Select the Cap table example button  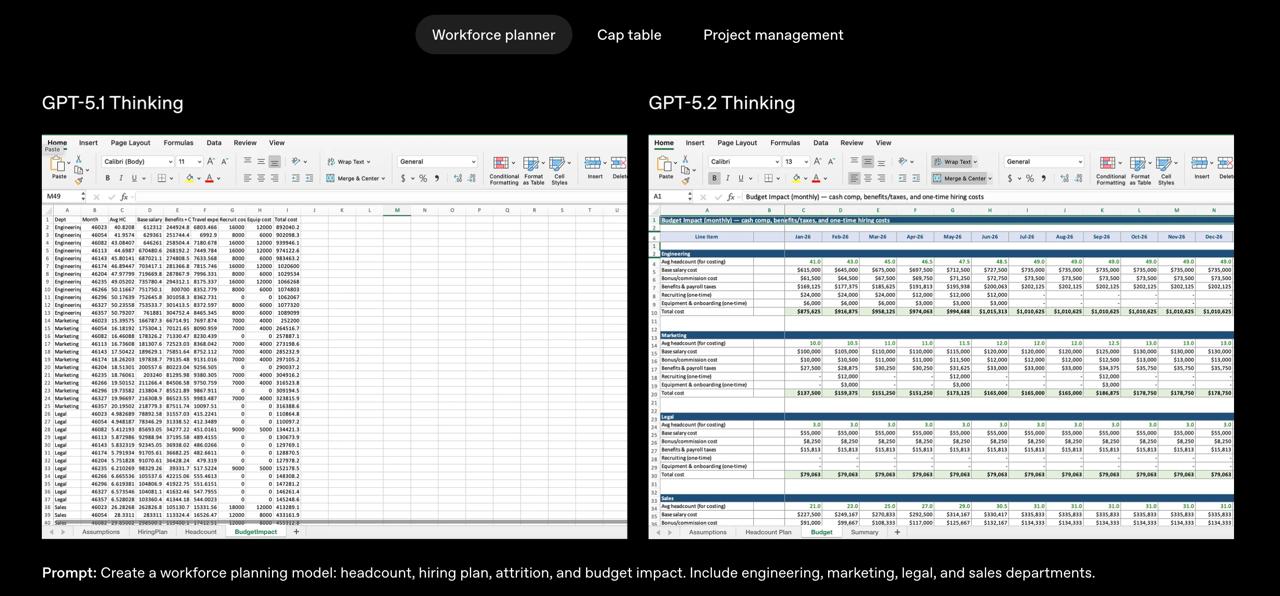coord(629,35)
